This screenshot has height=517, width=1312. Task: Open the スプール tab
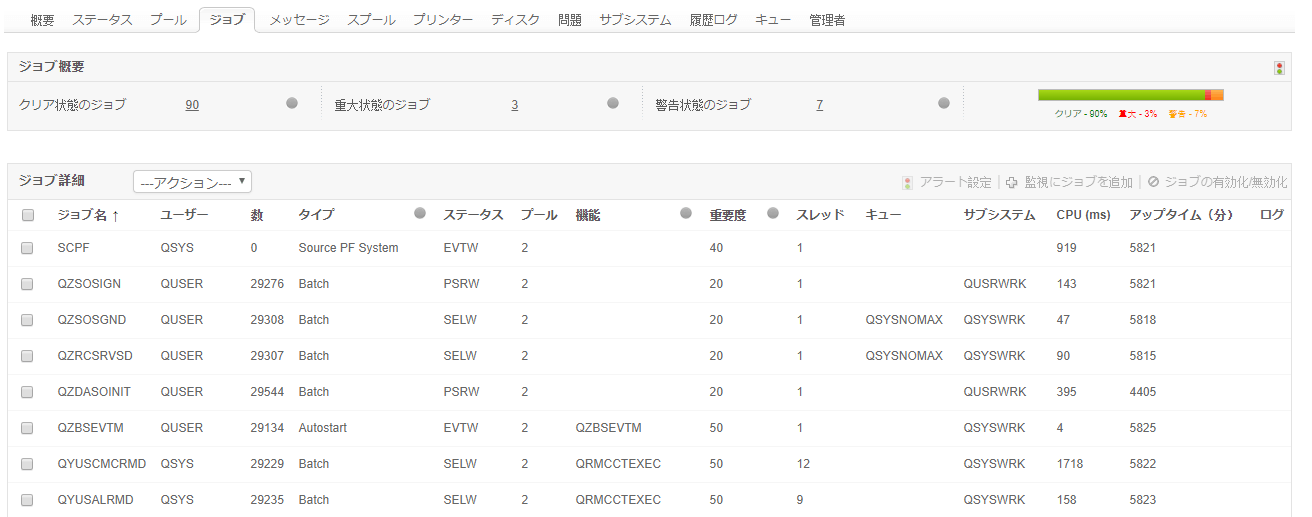point(371,20)
